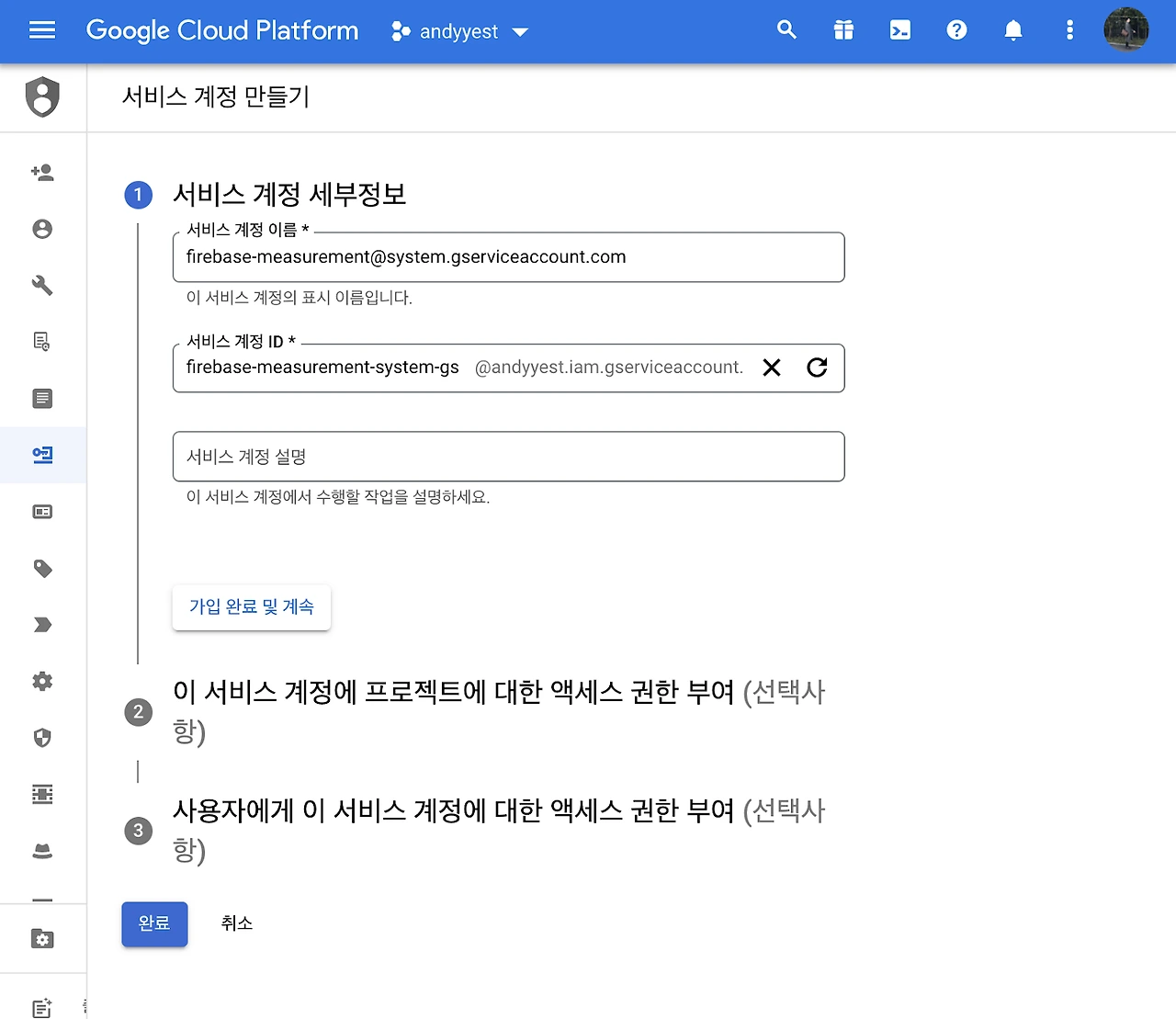
Task: Open the list document organization policies icon
Action: (x=42, y=398)
